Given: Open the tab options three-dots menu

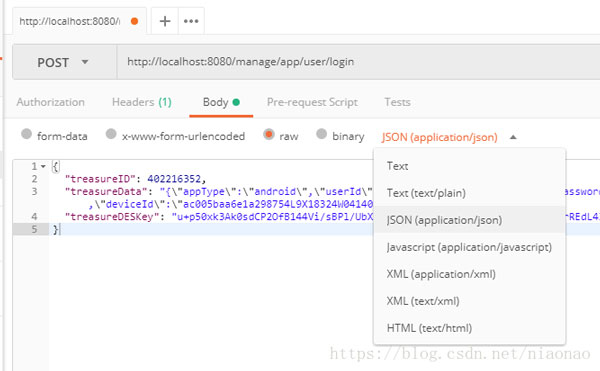Looking at the screenshot, I should pyautogui.click(x=191, y=21).
